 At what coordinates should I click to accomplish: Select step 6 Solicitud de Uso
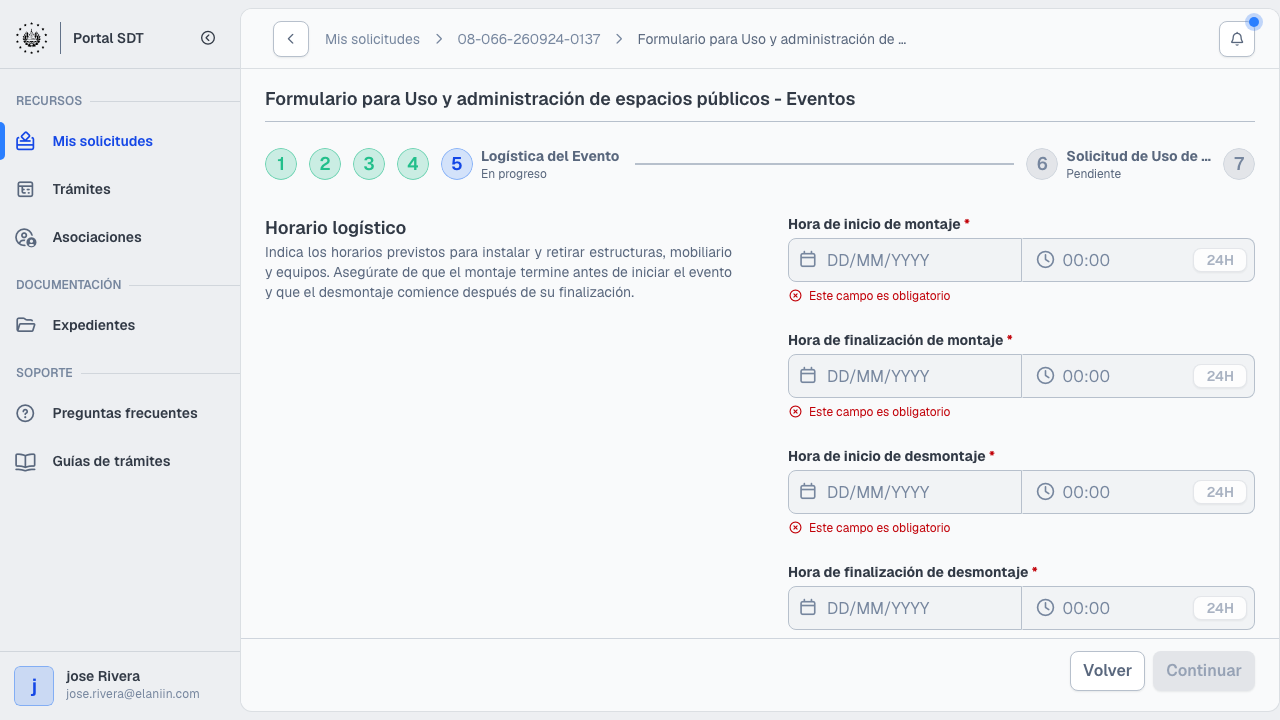point(1119,164)
